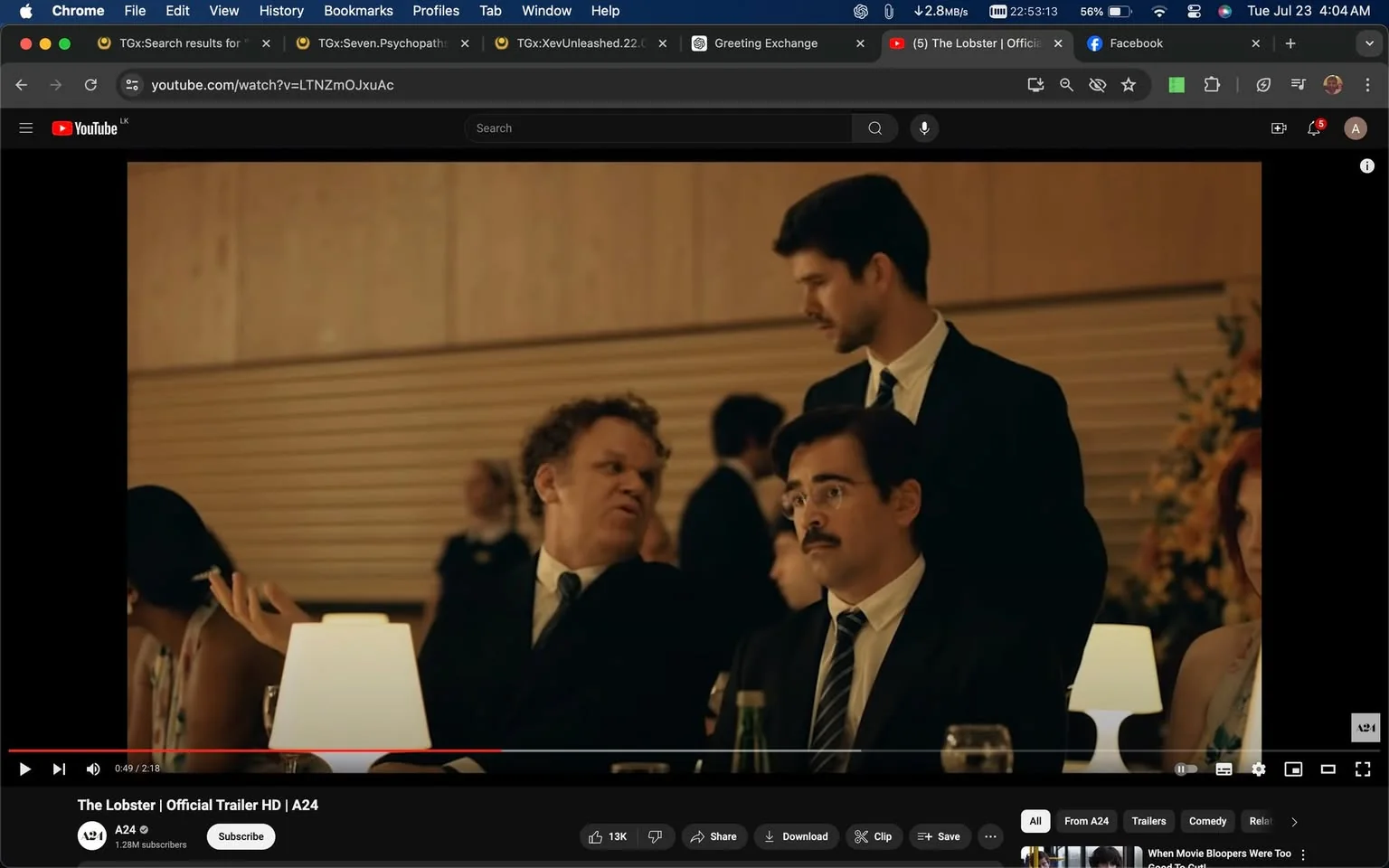The height and width of the screenshot is (868, 1389).
Task: Like the video (13K)
Action: click(608, 836)
